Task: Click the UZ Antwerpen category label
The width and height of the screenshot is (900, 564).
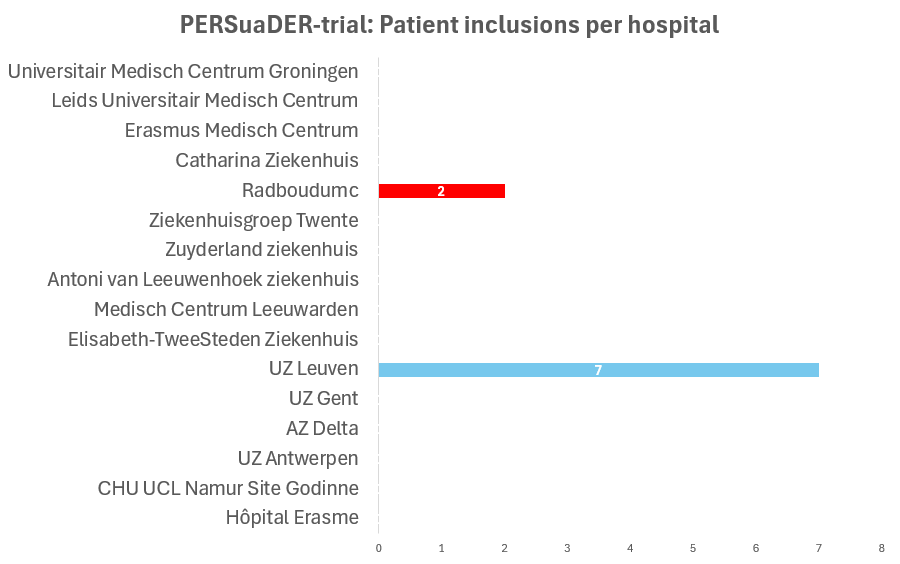Action: tap(298, 458)
